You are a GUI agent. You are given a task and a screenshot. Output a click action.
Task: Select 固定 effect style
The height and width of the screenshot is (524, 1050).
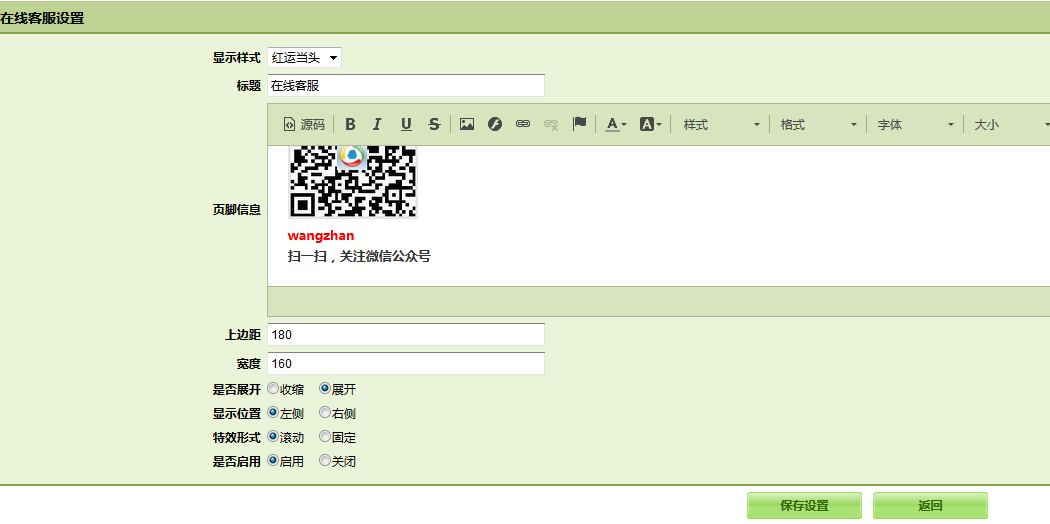(325, 436)
